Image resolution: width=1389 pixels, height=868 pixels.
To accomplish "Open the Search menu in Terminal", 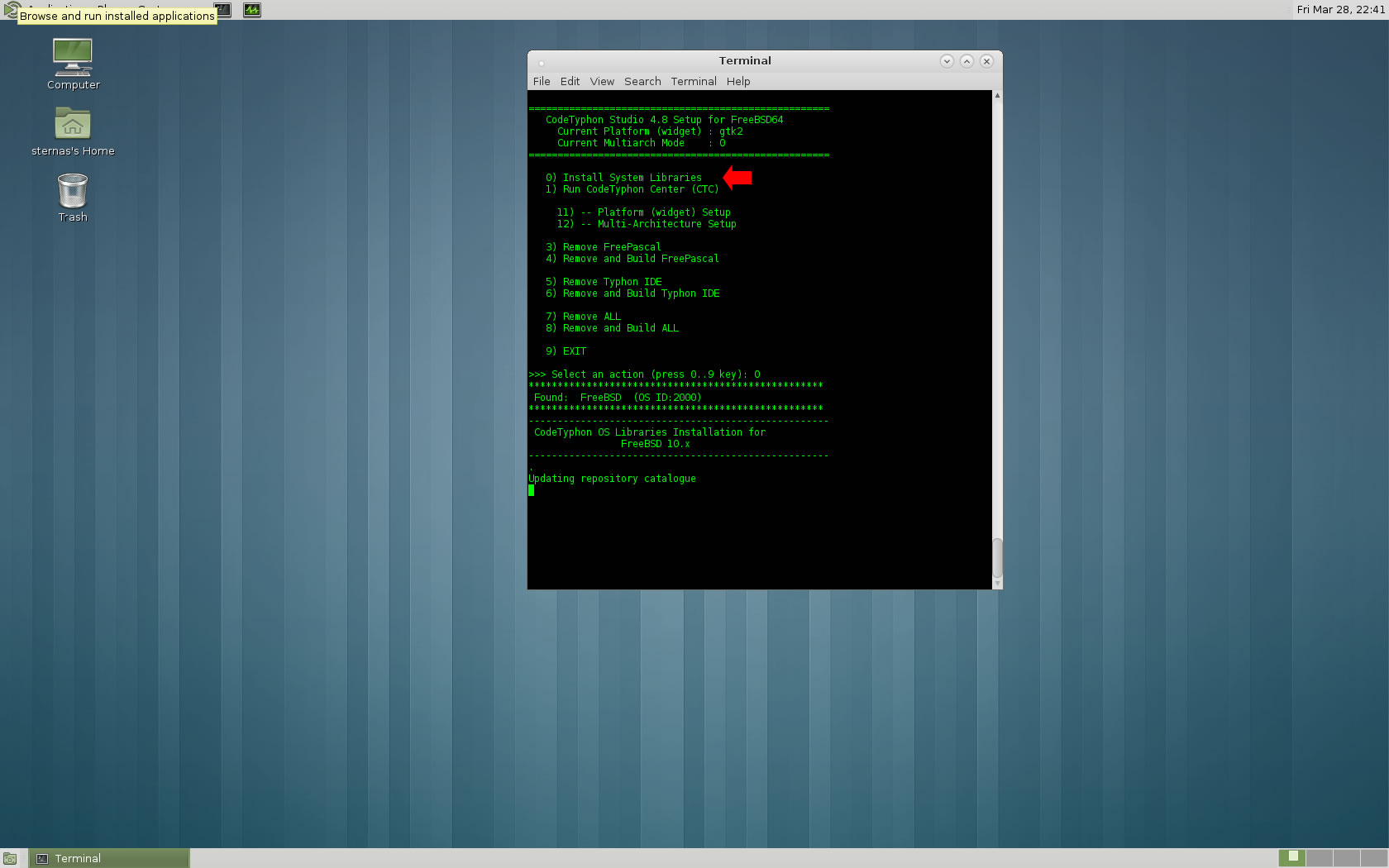I will click(642, 81).
